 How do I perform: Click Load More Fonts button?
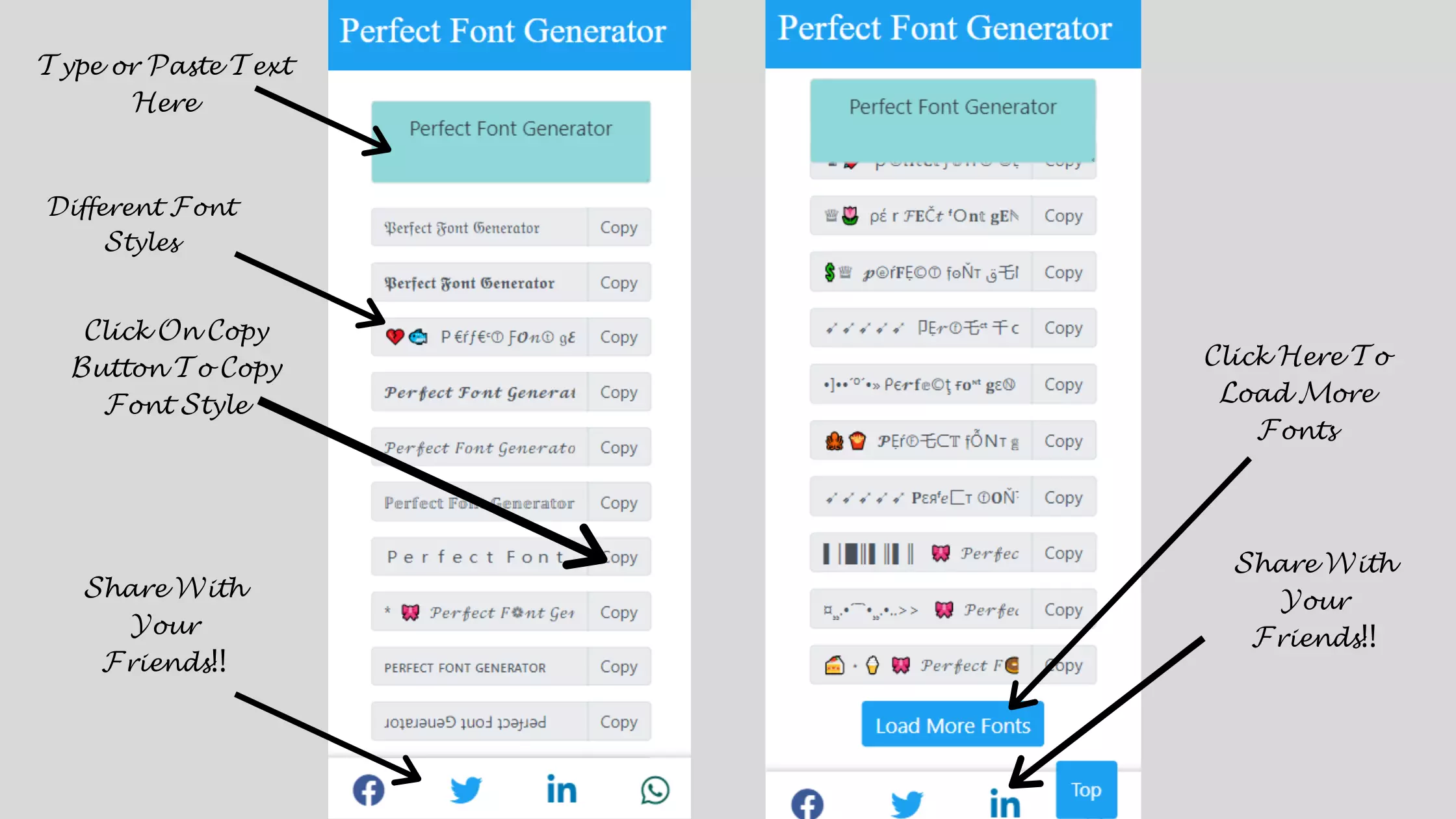point(952,726)
